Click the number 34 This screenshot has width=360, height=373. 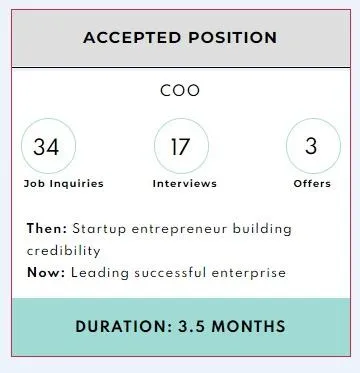46,147
